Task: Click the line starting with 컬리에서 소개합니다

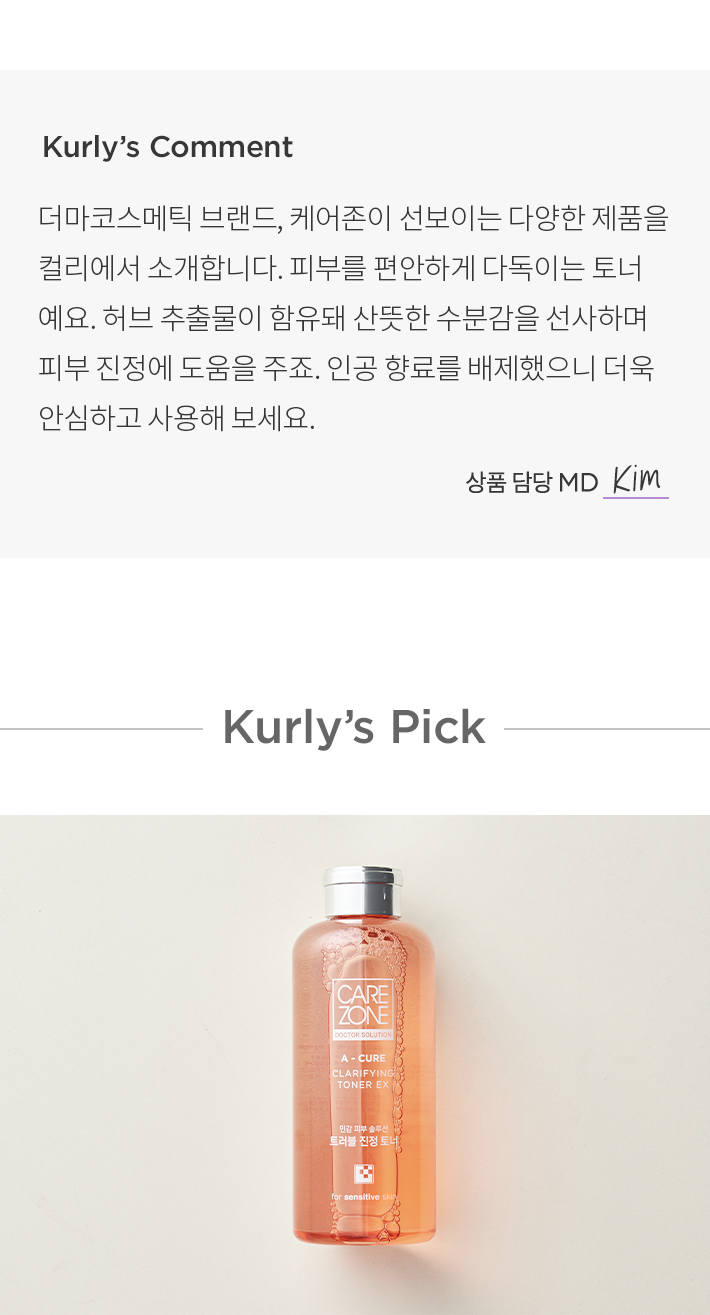Action: click(x=340, y=268)
